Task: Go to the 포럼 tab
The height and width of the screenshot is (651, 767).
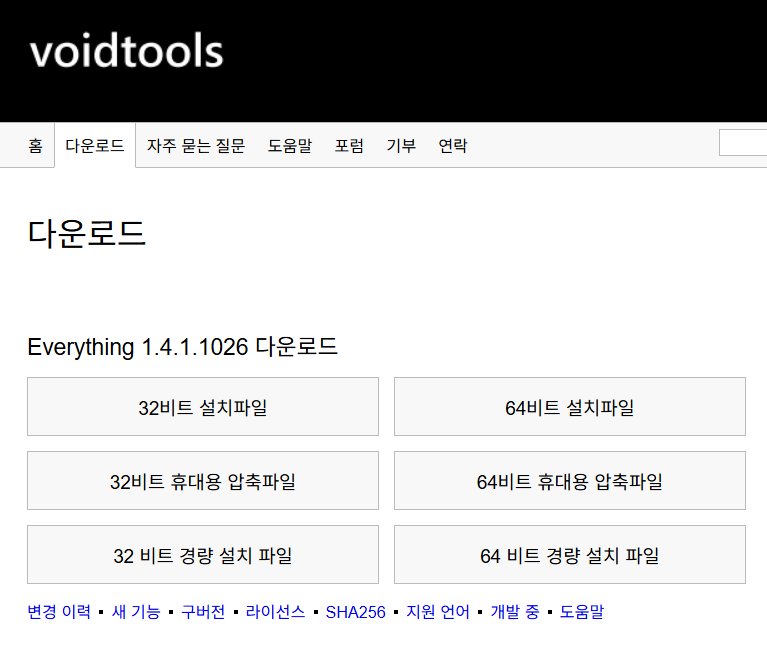Action: (x=349, y=146)
